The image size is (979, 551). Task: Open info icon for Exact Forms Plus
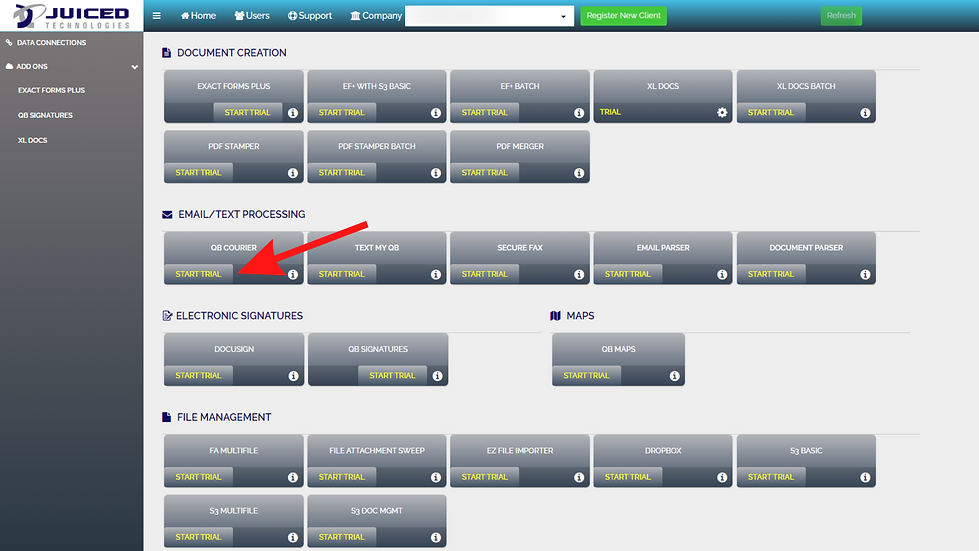point(293,113)
